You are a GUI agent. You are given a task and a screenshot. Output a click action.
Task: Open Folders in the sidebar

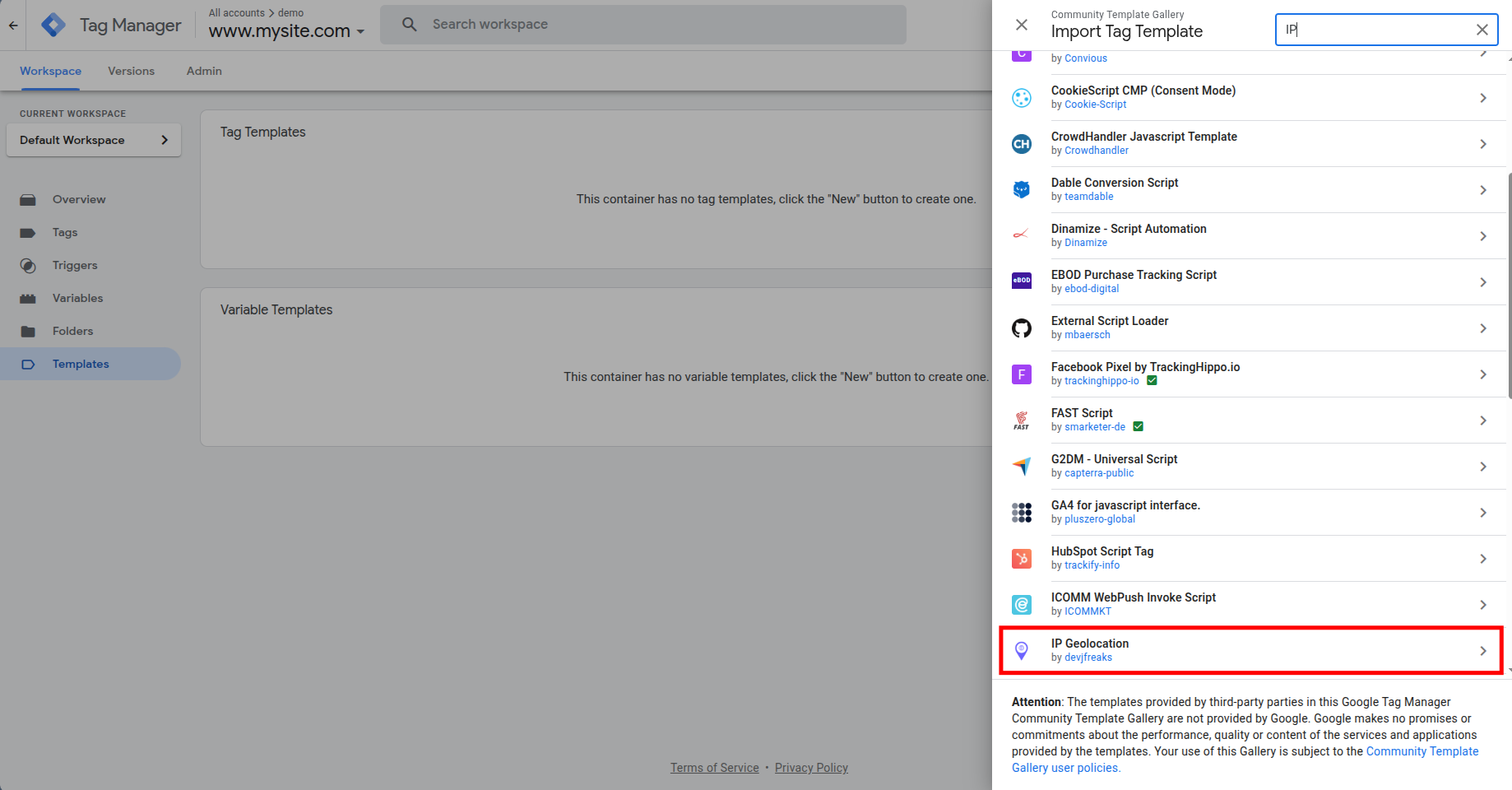tap(90, 331)
